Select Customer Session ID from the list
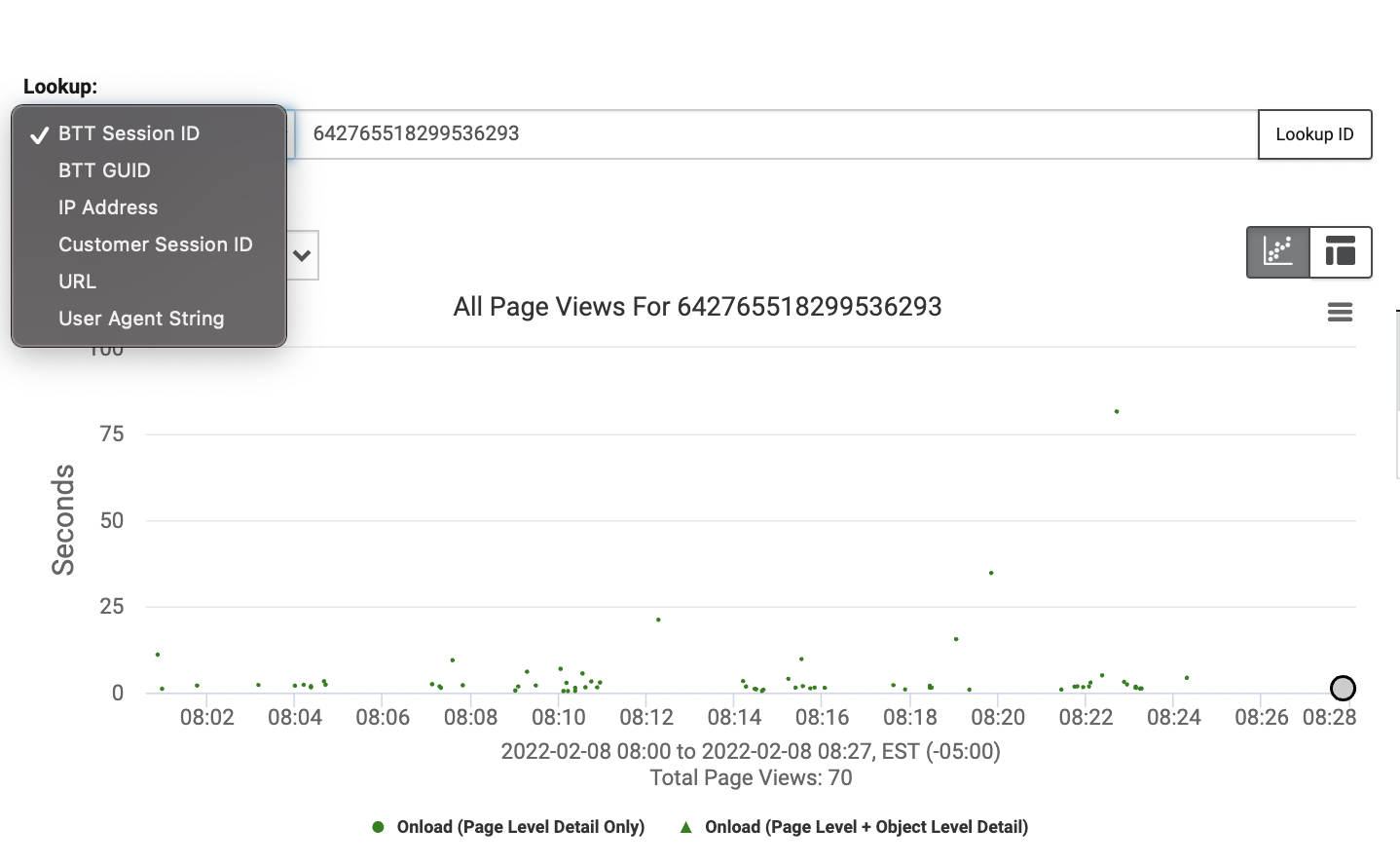Viewport: 1400px width, 865px height. [156, 244]
